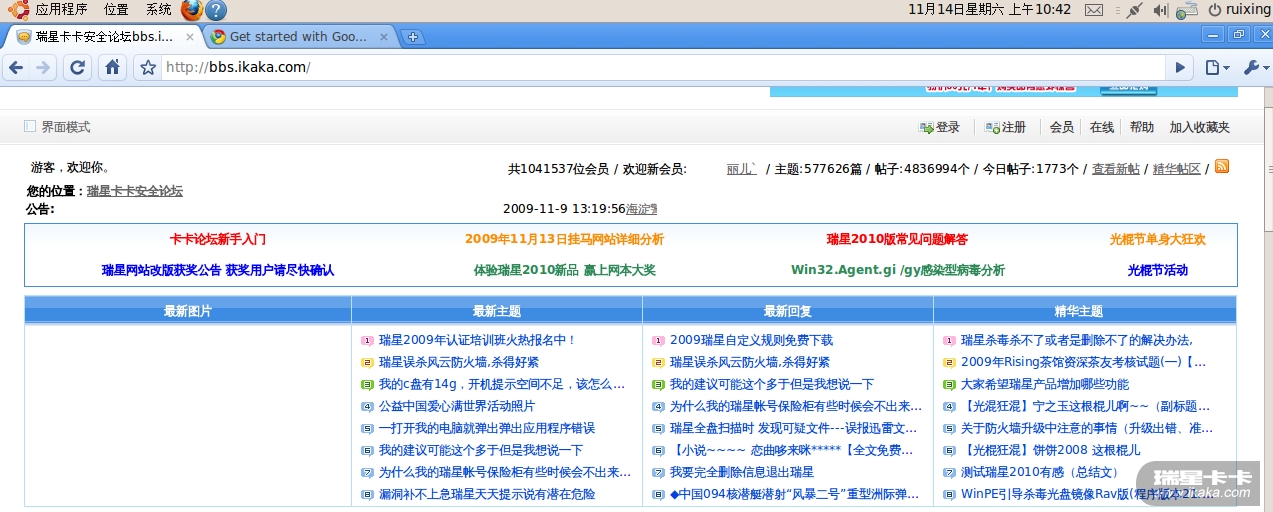Open digest 测试瑞星2010有感（总结文）
The width and height of the screenshot is (1273, 512).
tap(1040, 472)
